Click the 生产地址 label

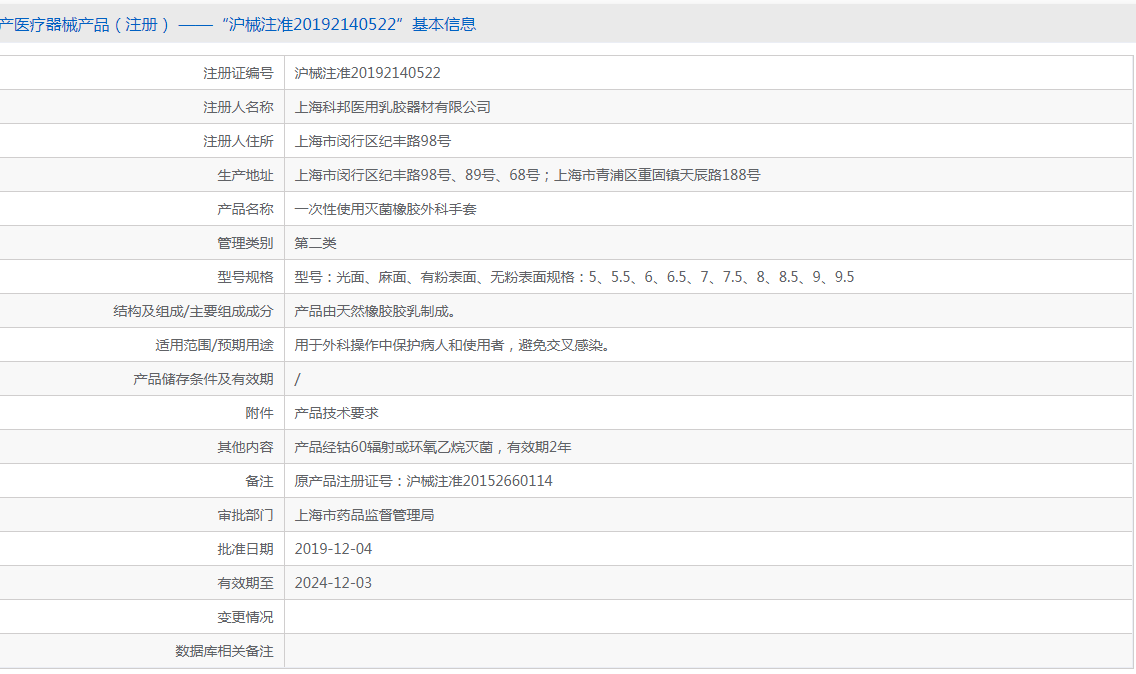click(246, 175)
